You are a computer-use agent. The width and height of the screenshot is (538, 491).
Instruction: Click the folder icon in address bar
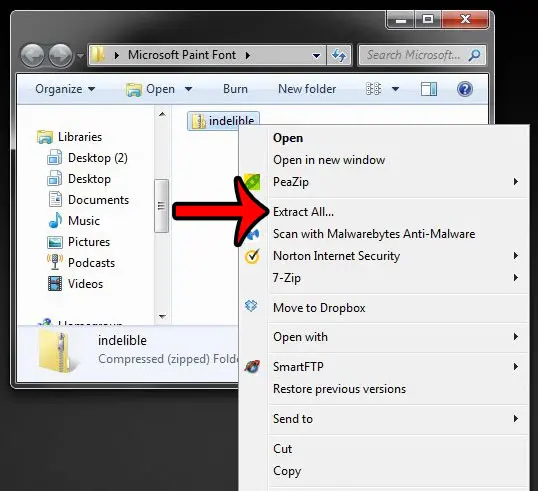click(x=98, y=55)
